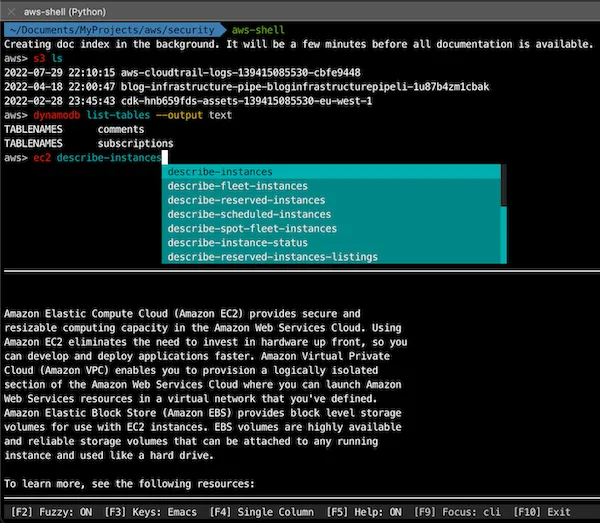Viewport: 600px width, 523px height.
Task: Click the 'To learn more, see the following resources:' line
Action: (x=129, y=484)
